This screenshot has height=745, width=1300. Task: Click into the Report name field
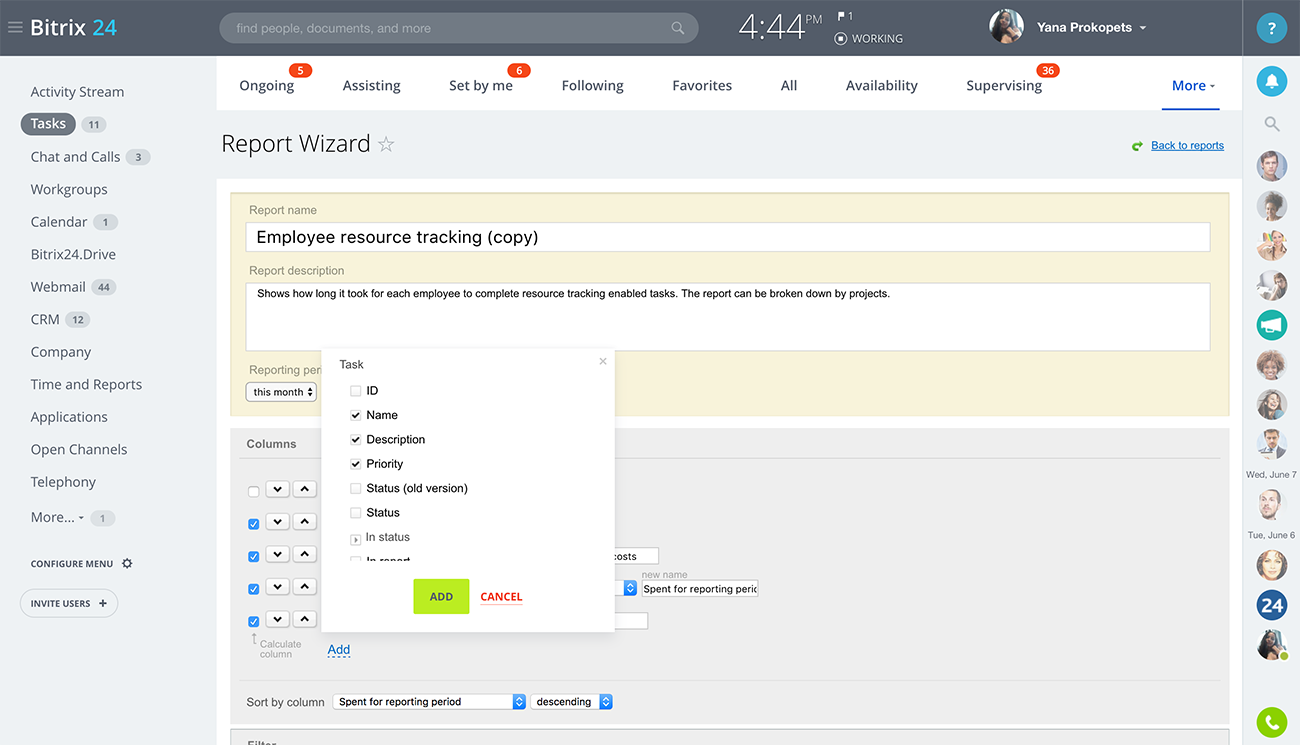coord(727,237)
